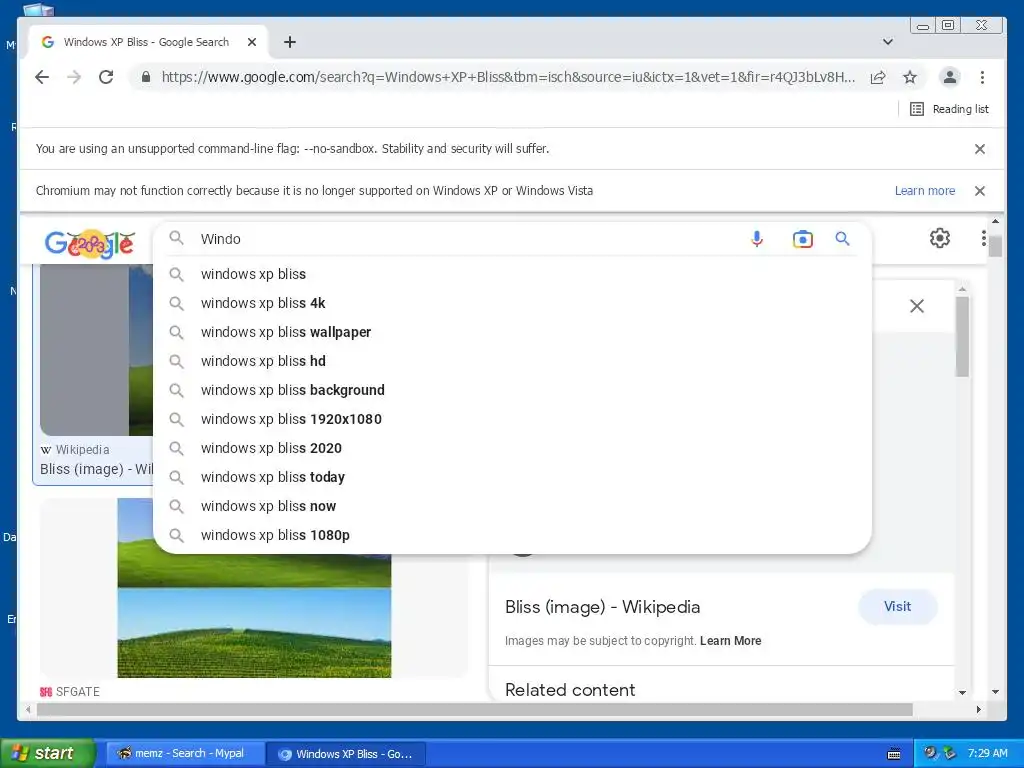Viewport: 1024px width, 768px height.
Task: Select suggestion 'windows xp bliss wallpaper'
Action: 512,332
